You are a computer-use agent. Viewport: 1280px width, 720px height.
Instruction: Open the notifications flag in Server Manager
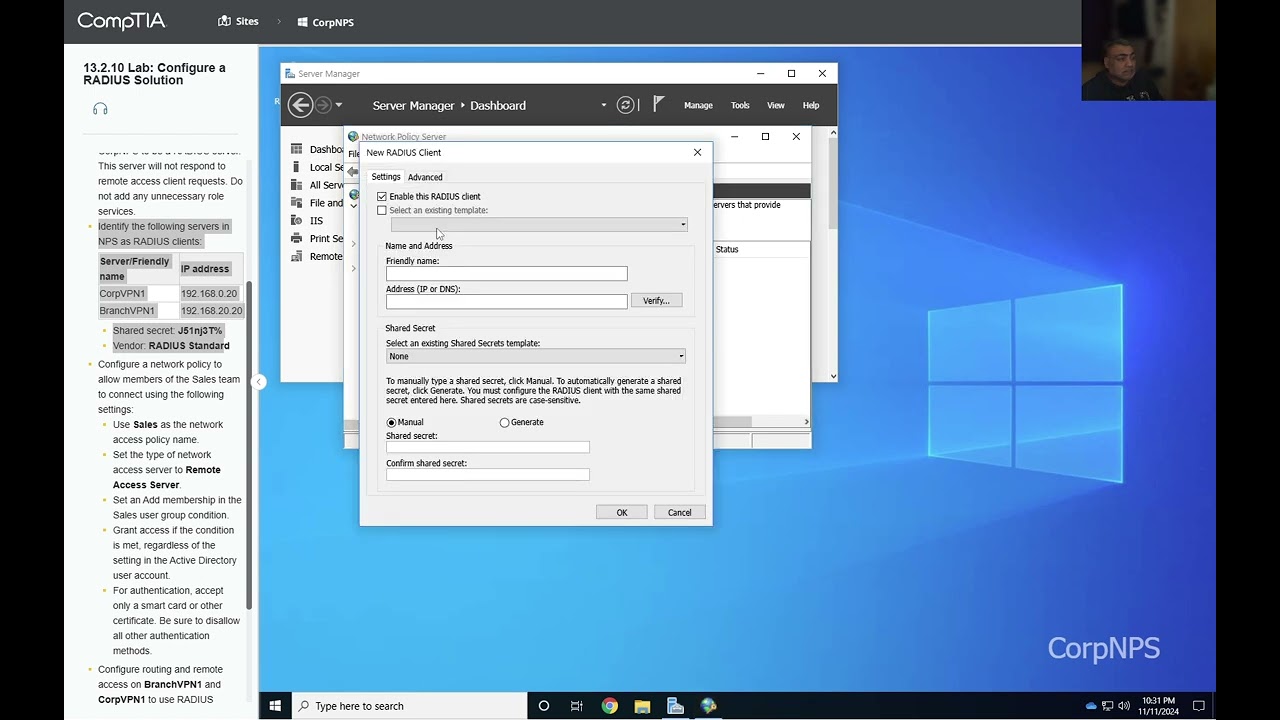[659, 104]
